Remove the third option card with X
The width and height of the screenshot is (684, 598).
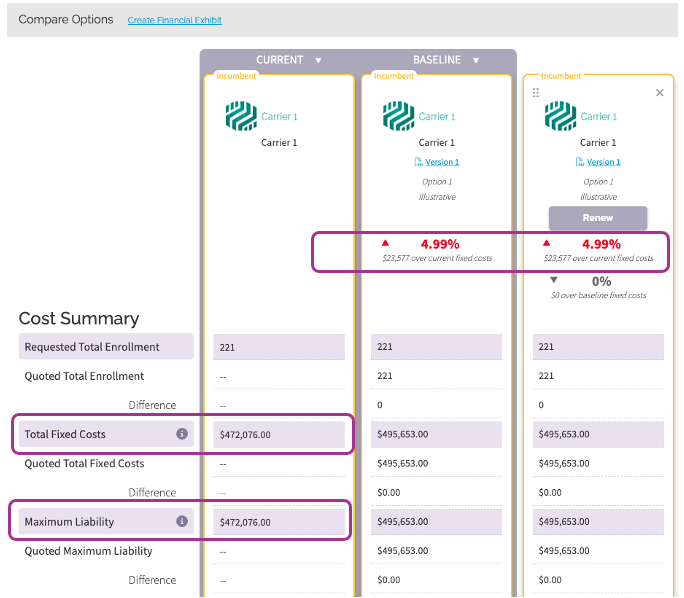pos(660,92)
